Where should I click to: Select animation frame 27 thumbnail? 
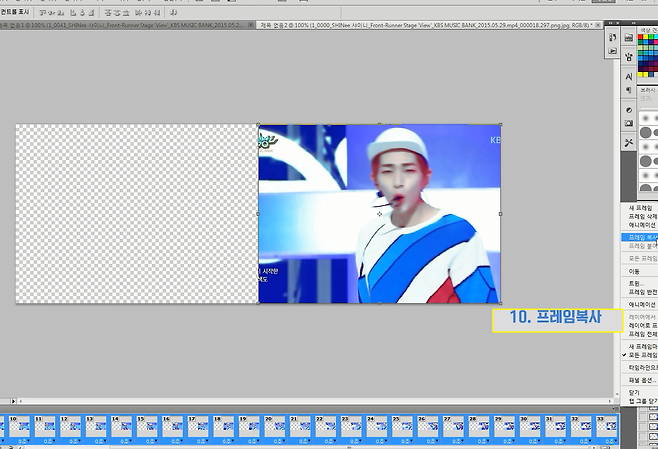tap(454, 426)
